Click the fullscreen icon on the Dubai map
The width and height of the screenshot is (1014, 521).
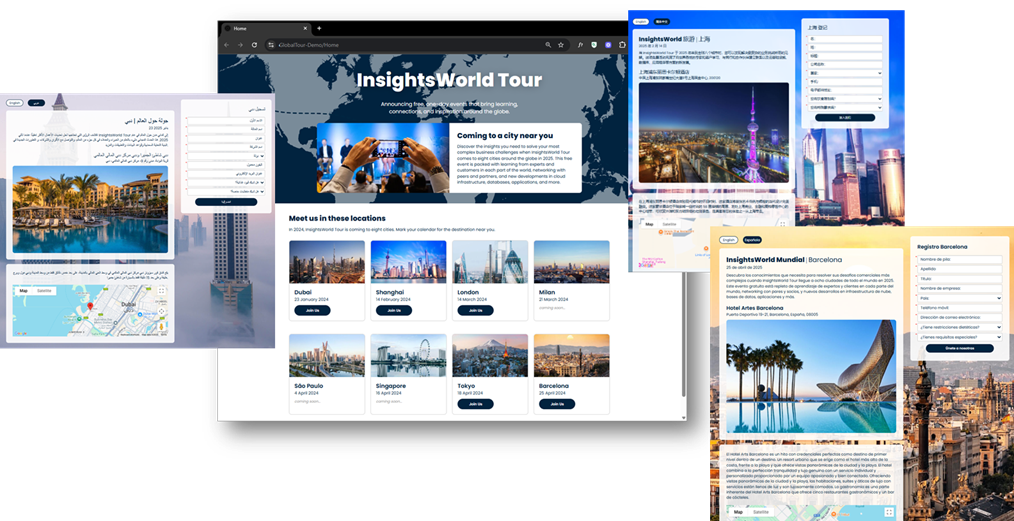coord(161,292)
